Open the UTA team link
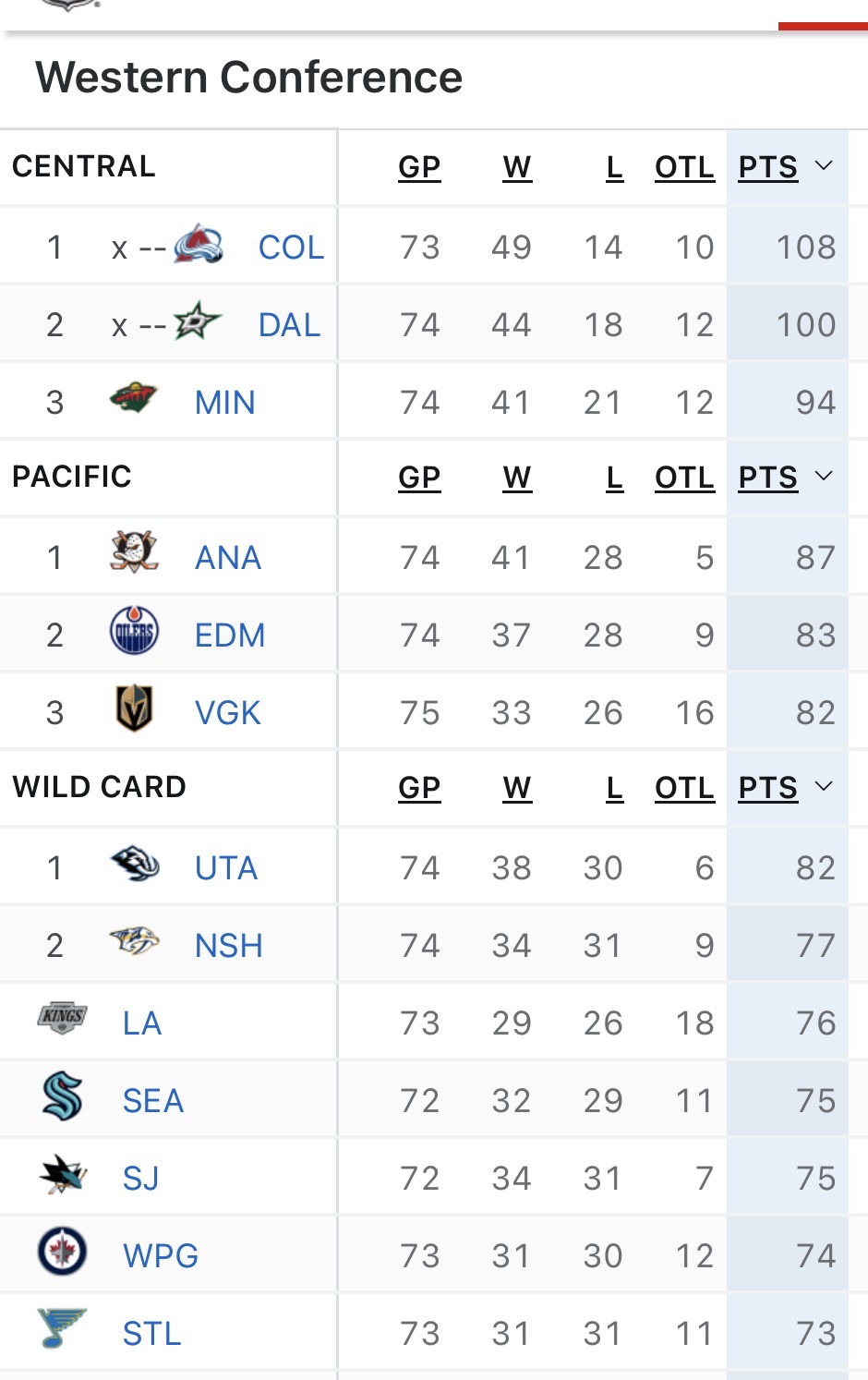This screenshot has width=868, height=1380. (x=226, y=868)
